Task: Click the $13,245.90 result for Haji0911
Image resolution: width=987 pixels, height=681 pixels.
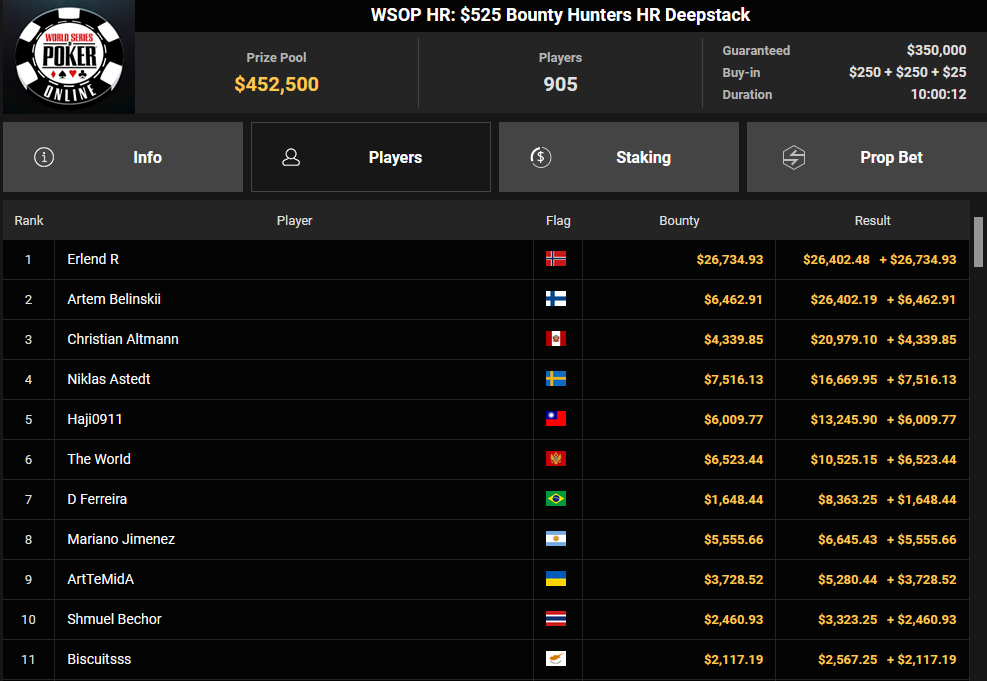Action: click(x=843, y=419)
